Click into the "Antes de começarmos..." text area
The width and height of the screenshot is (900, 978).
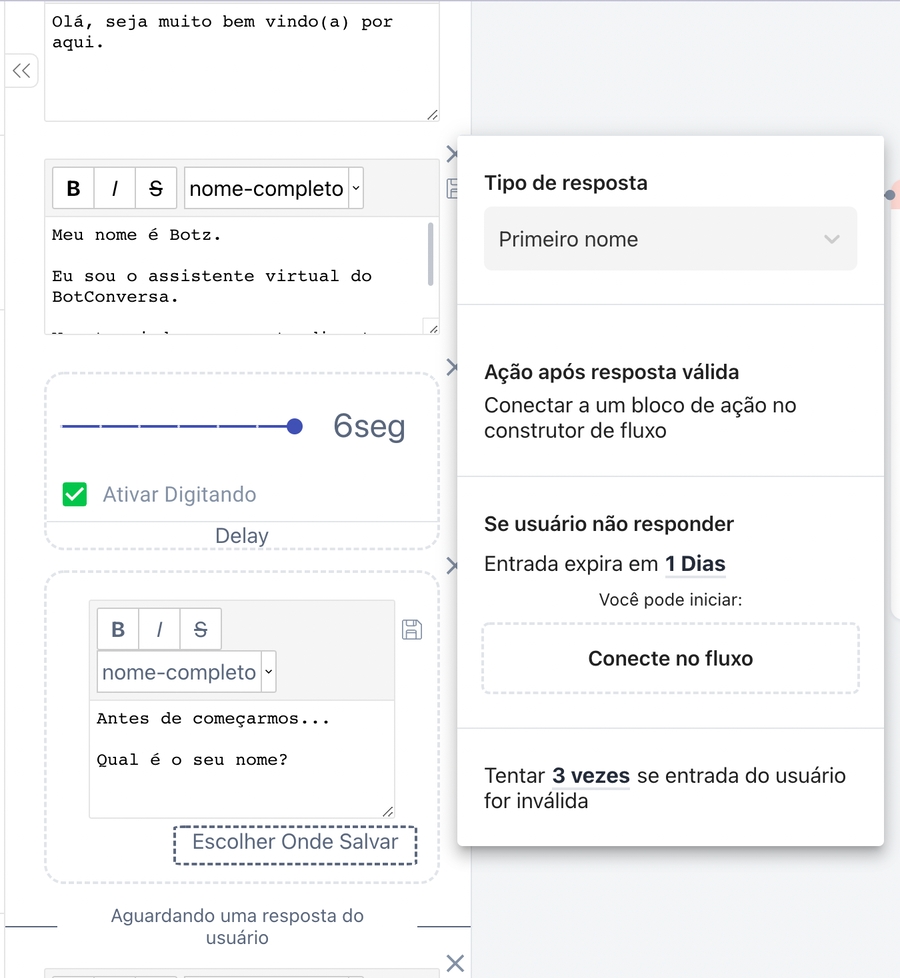tap(241, 759)
